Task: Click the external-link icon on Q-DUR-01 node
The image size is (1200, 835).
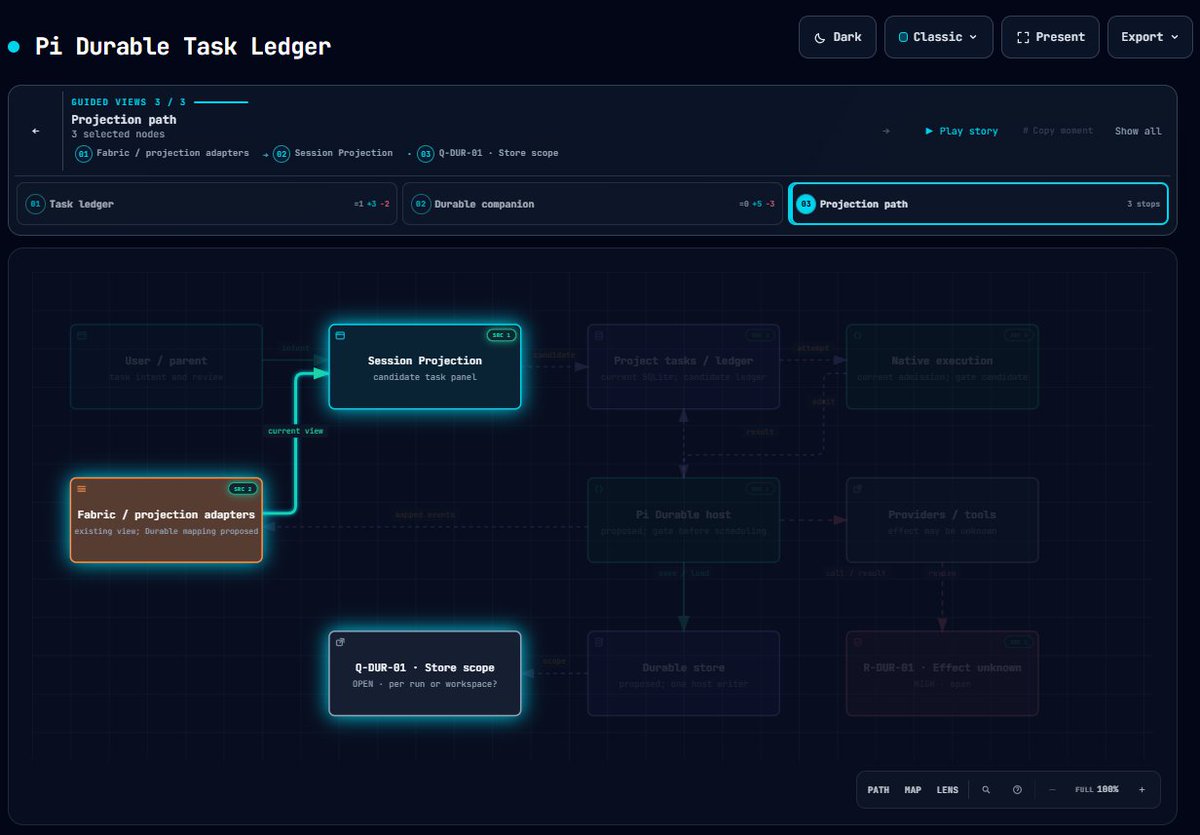Action: point(340,642)
